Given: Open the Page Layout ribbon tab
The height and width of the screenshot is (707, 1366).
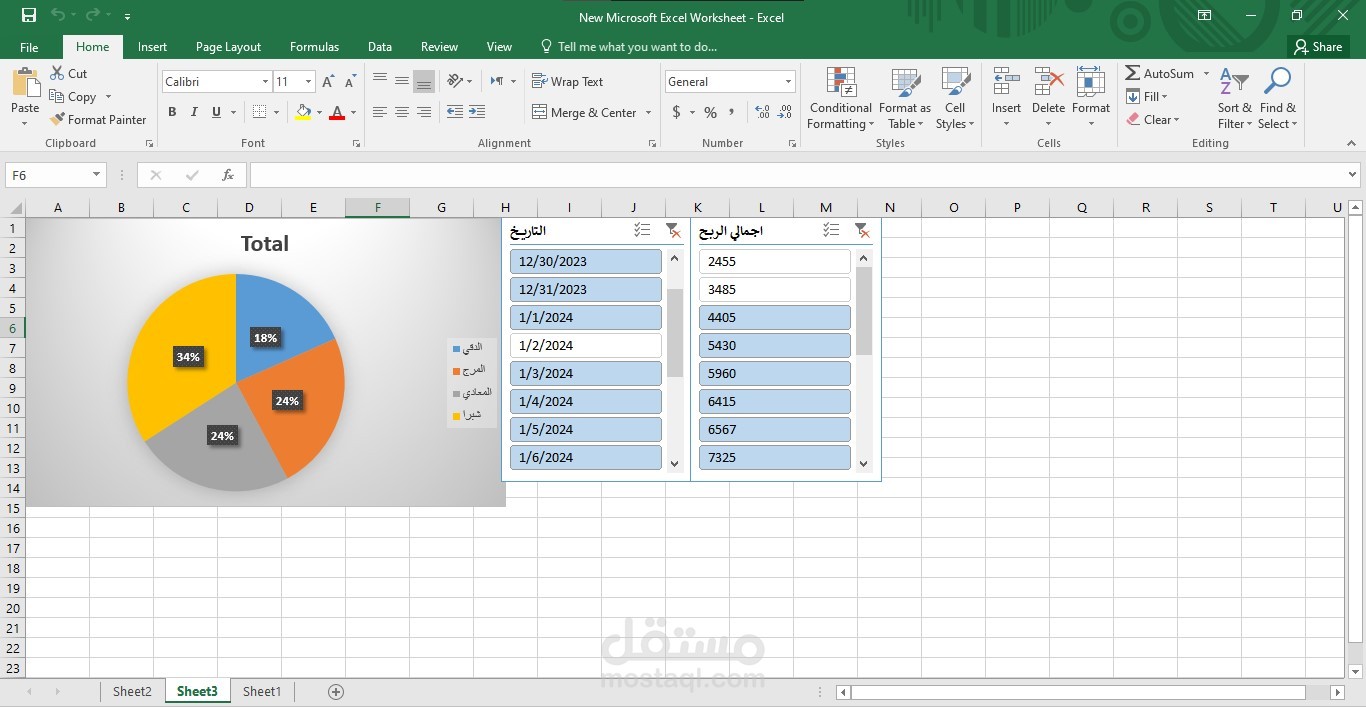Looking at the screenshot, I should tap(228, 47).
